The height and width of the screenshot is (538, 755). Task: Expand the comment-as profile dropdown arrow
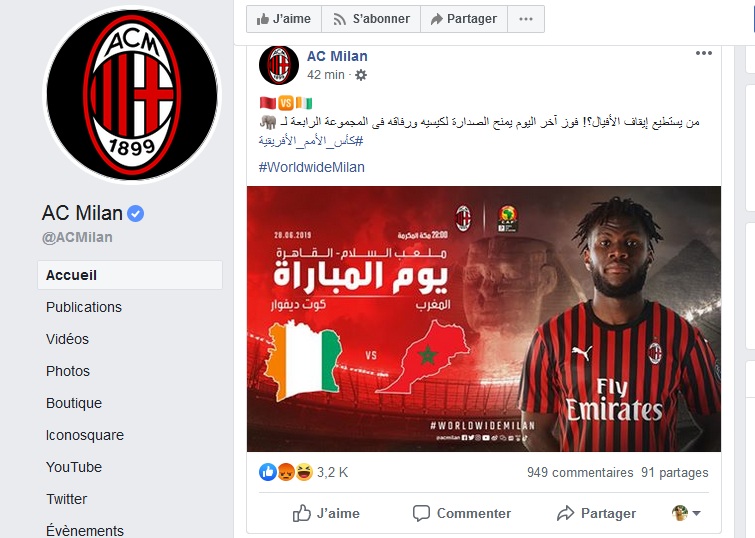click(696, 513)
